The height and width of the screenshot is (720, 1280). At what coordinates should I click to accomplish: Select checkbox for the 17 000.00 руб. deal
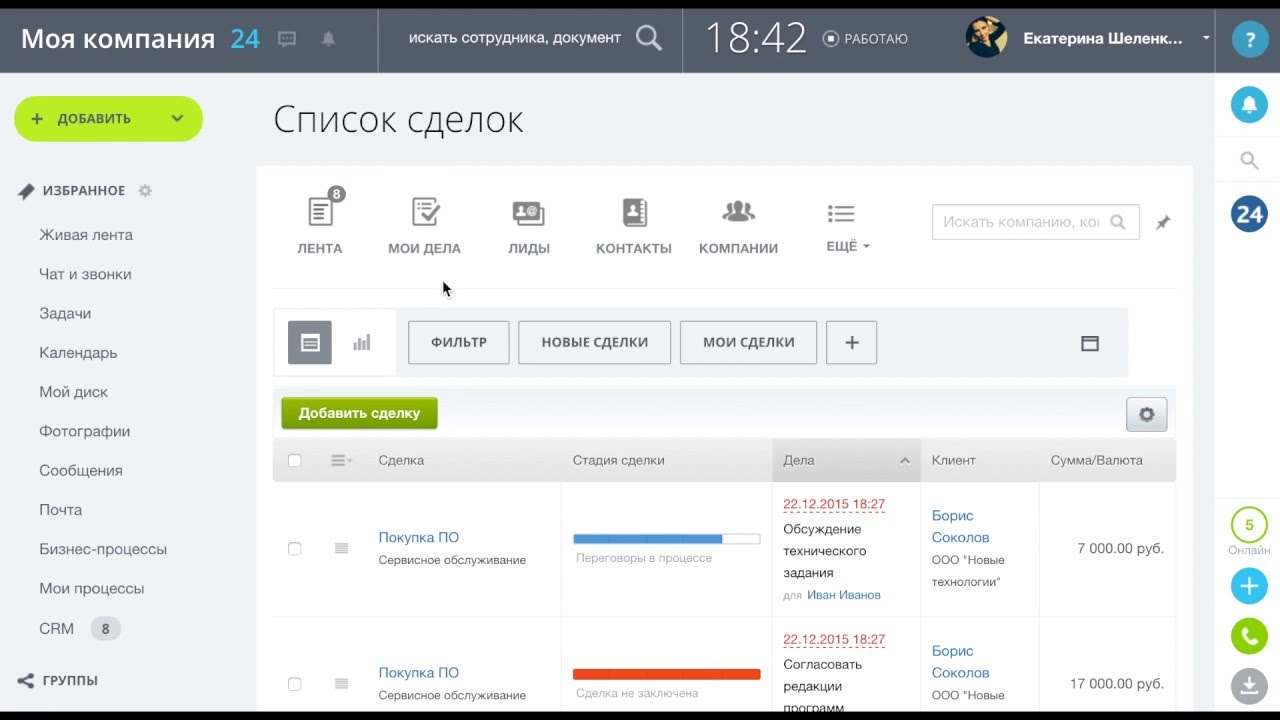click(294, 684)
